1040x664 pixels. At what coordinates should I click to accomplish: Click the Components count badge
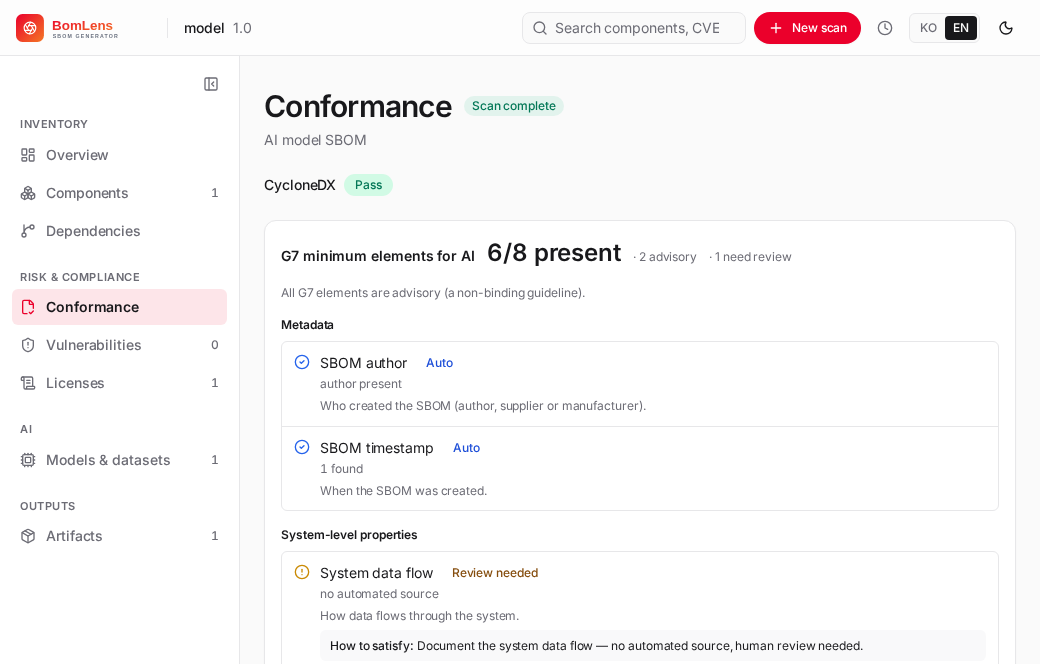(214, 193)
